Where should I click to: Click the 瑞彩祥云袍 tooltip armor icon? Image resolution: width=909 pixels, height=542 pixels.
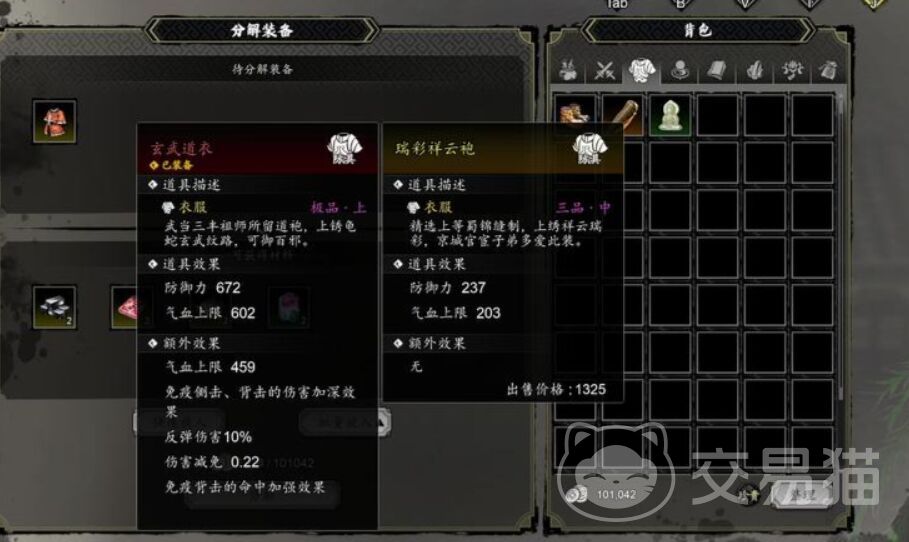click(590, 148)
